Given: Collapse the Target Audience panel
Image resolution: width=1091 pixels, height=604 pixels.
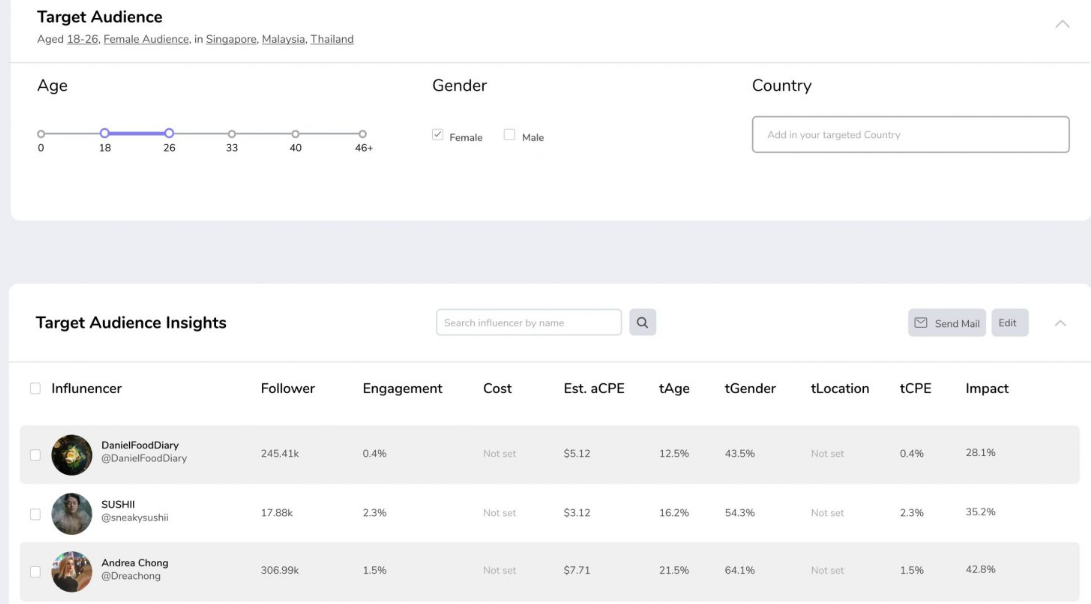Looking at the screenshot, I should 1062,24.
